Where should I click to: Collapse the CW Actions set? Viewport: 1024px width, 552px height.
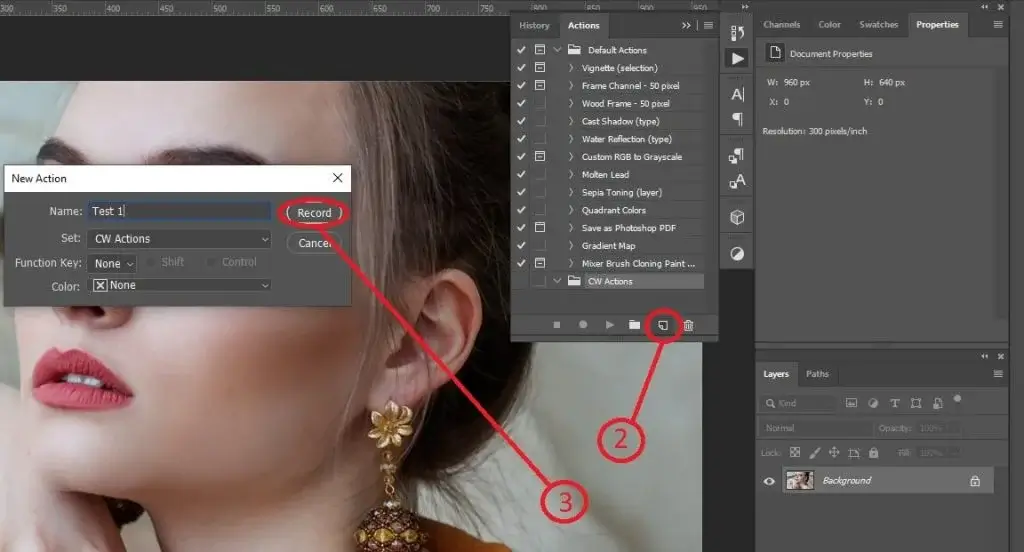click(557, 281)
